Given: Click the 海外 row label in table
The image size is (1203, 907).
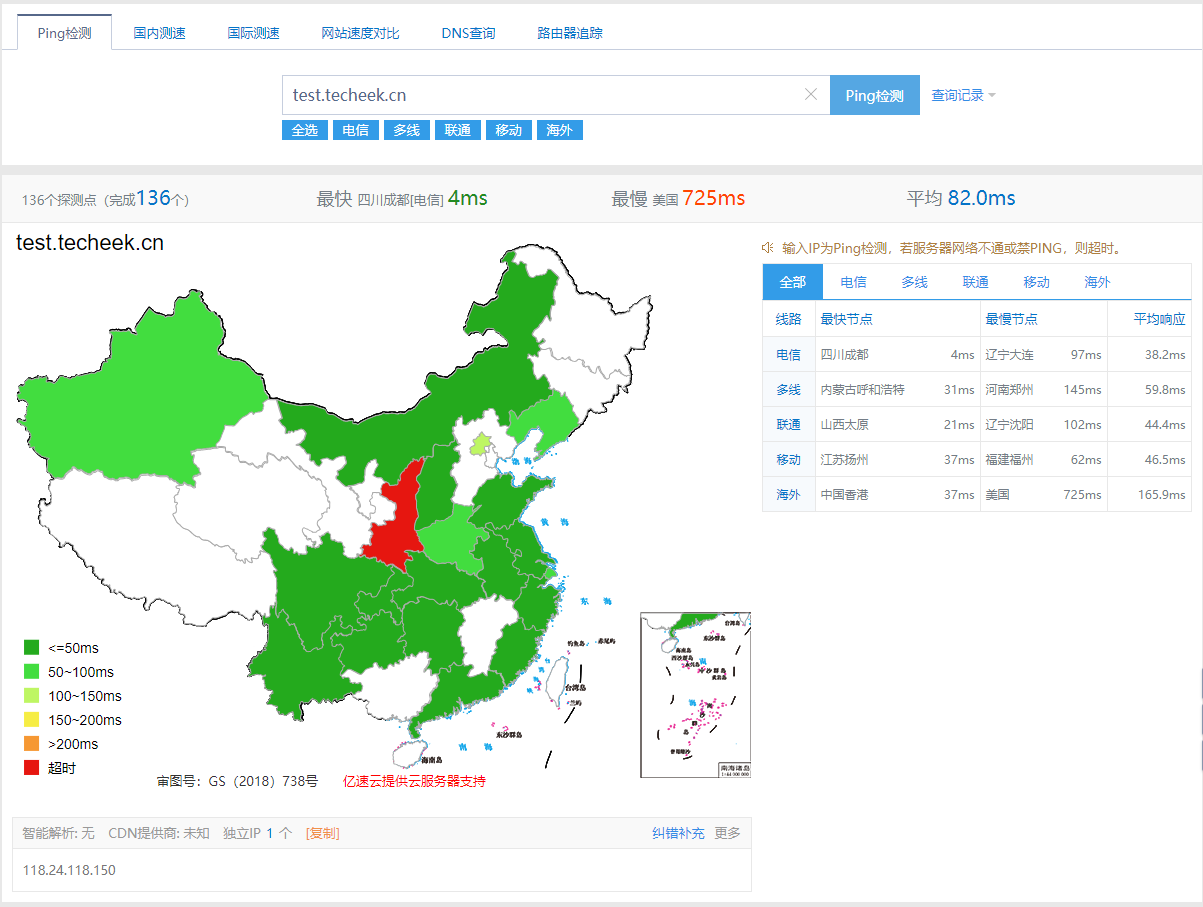Looking at the screenshot, I should pos(788,494).
